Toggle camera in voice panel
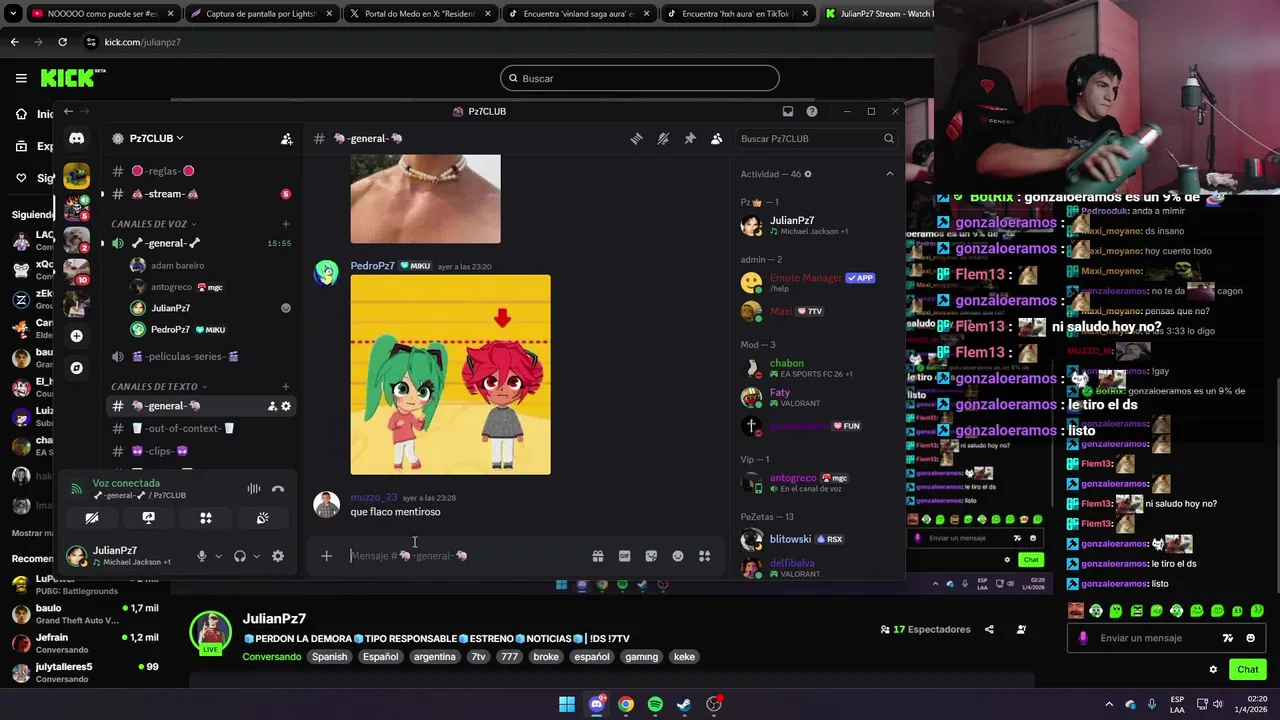The height and width of the screenshot is (720, 1280). pos(92,518)
